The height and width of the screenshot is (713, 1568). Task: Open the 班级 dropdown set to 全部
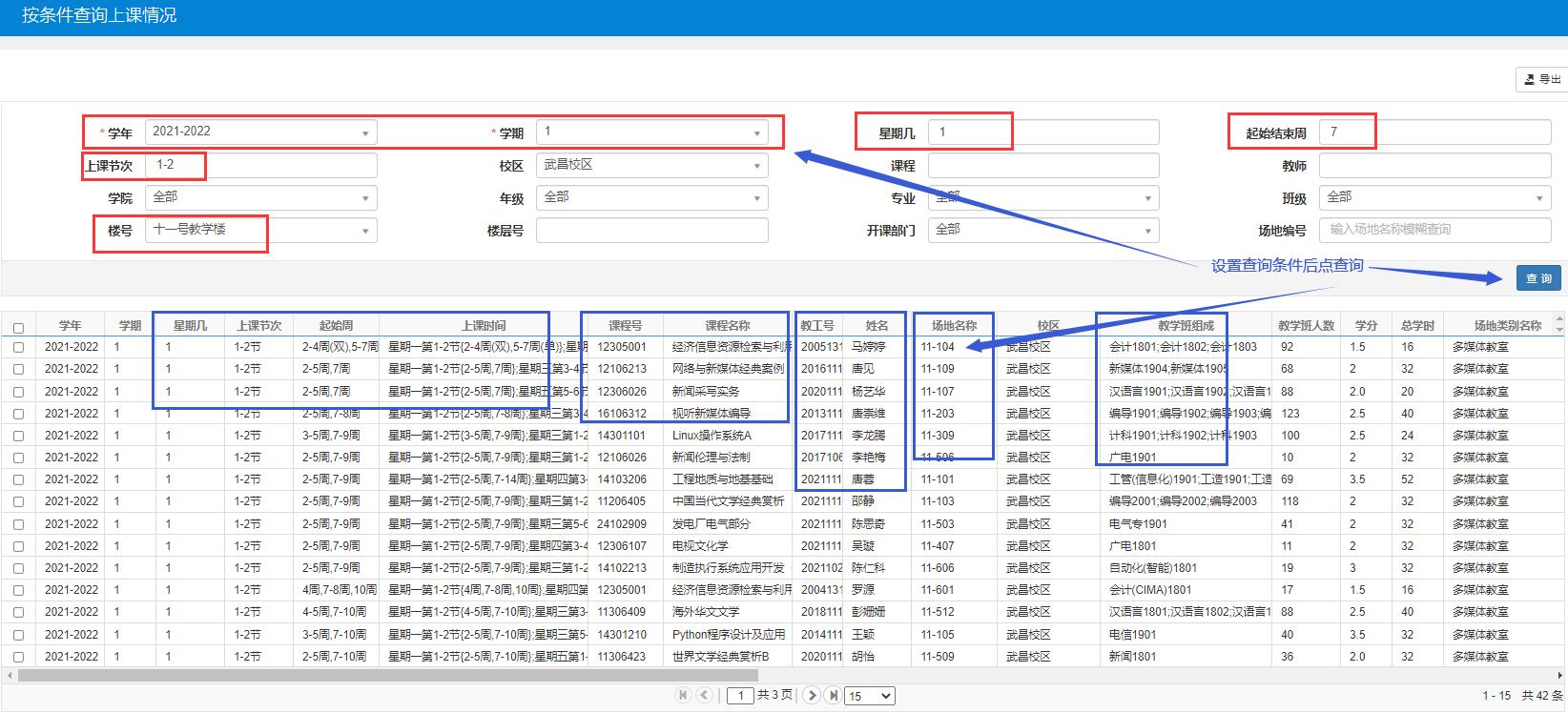coord(1434,198)
